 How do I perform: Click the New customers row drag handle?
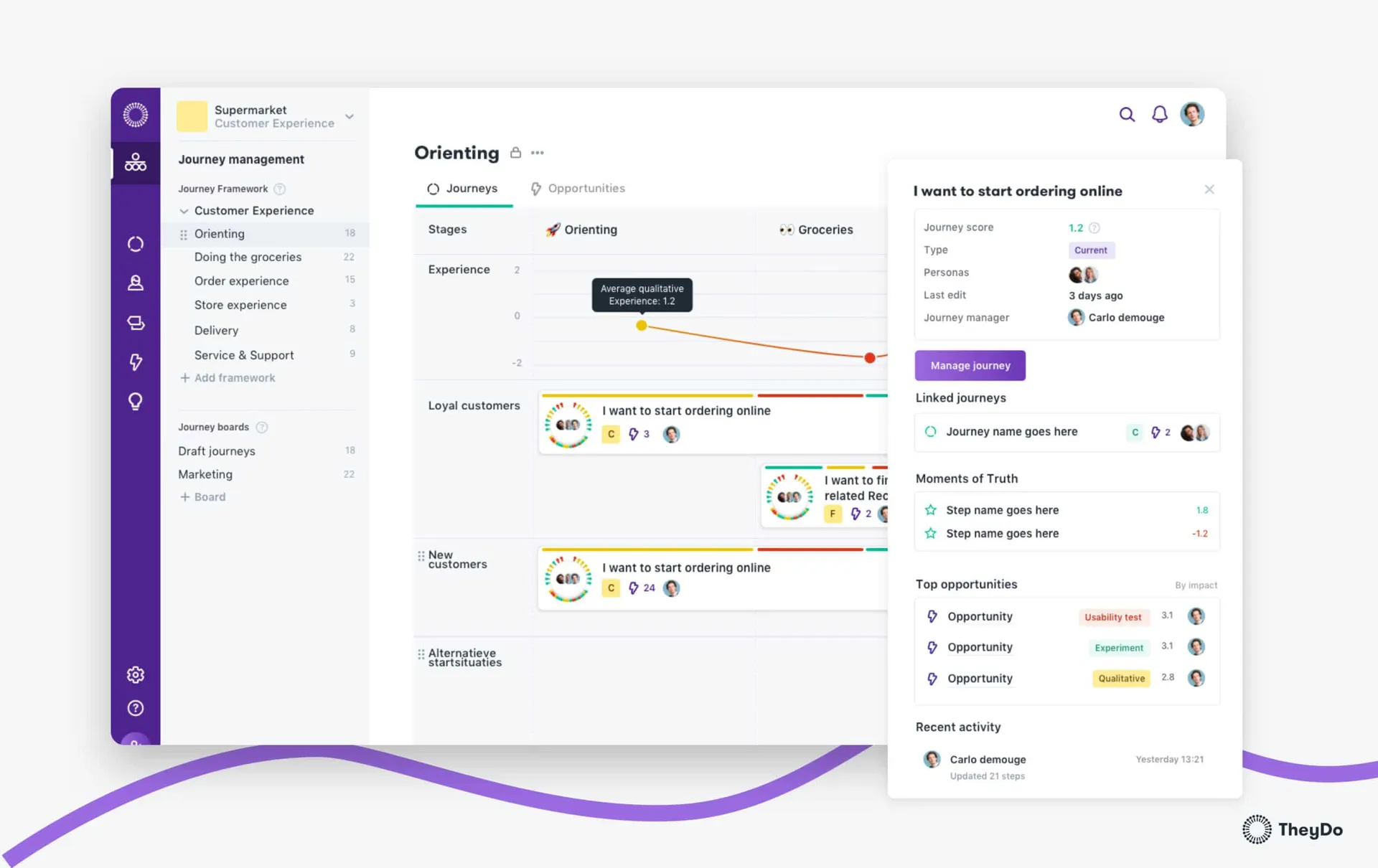tap(421, 556)
